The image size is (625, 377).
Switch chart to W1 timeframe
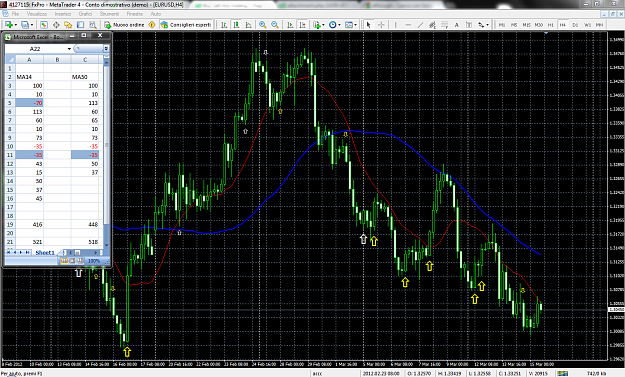click(x=587, y=25)
